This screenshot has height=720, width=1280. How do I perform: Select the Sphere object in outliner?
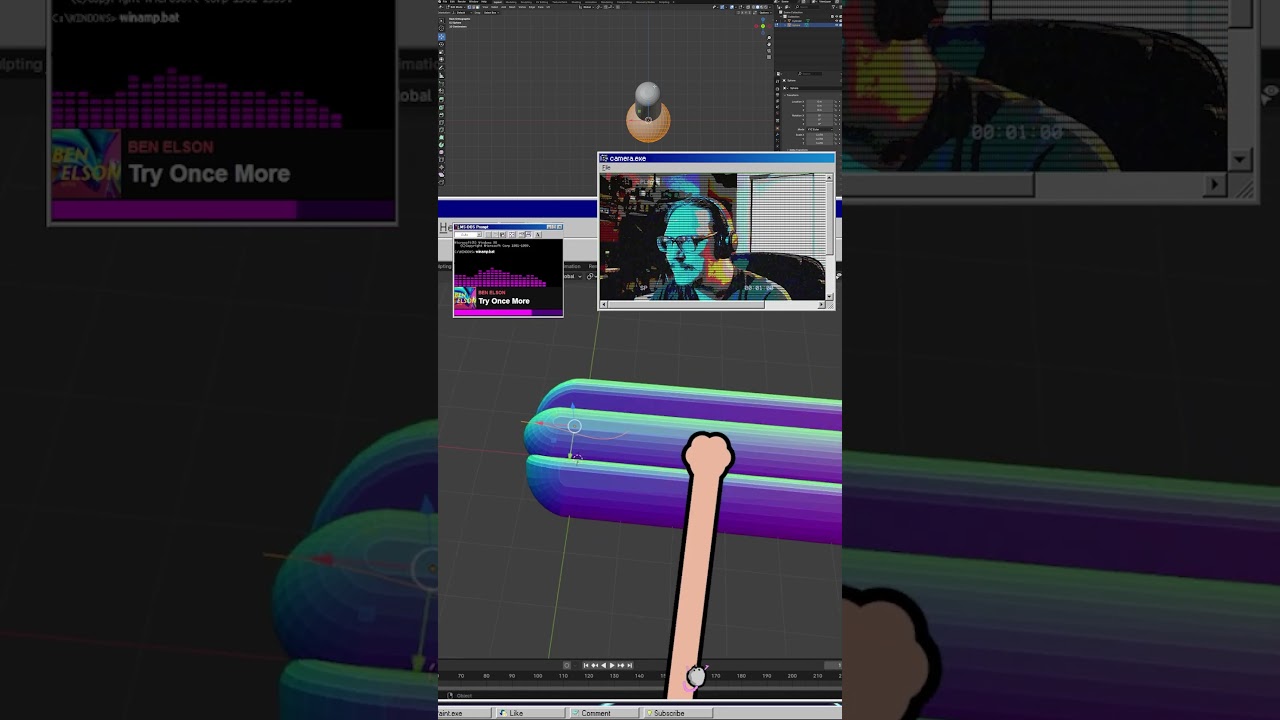tap(796, 25)
